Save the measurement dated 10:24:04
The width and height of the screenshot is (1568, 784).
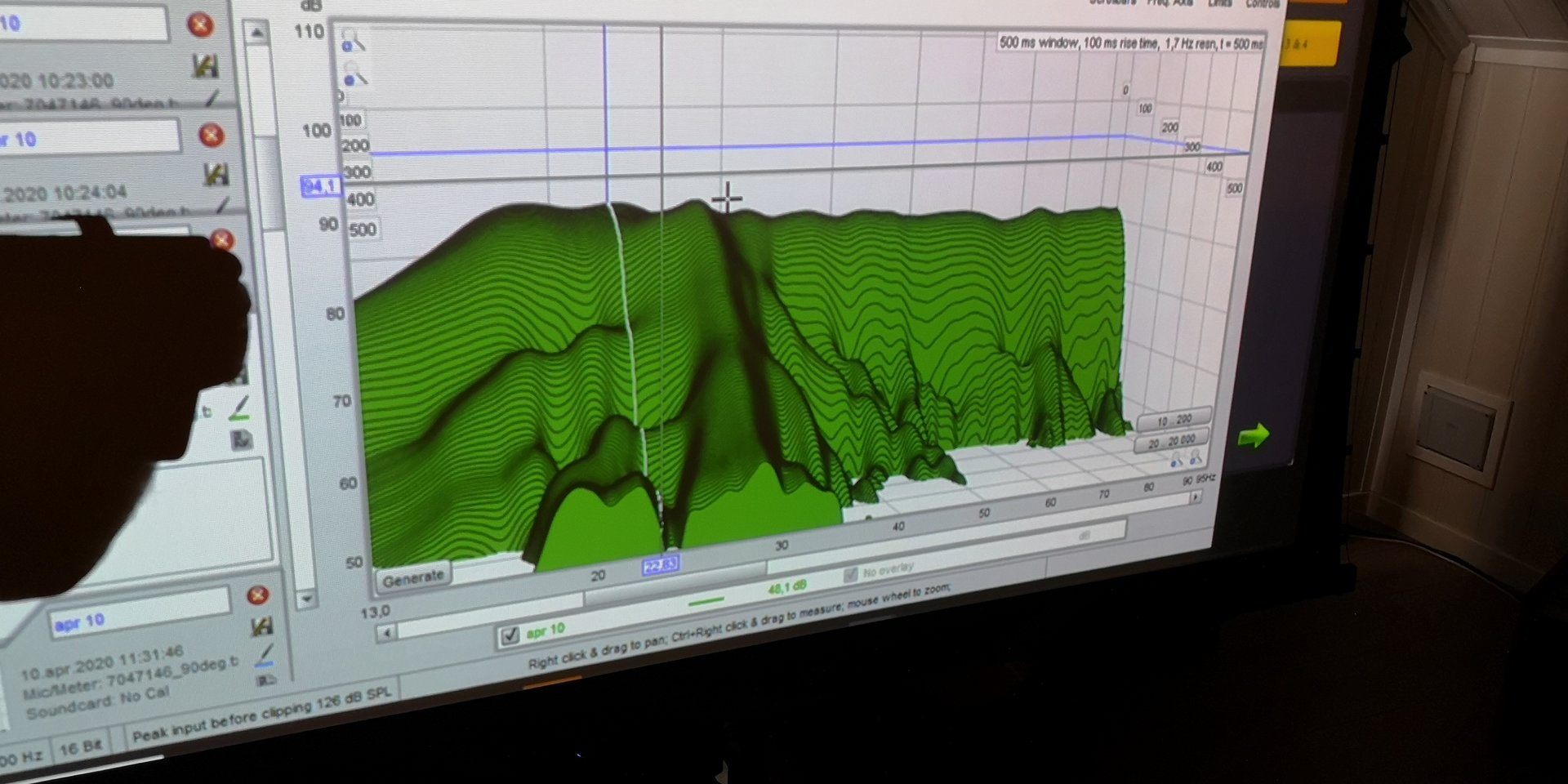216,174
